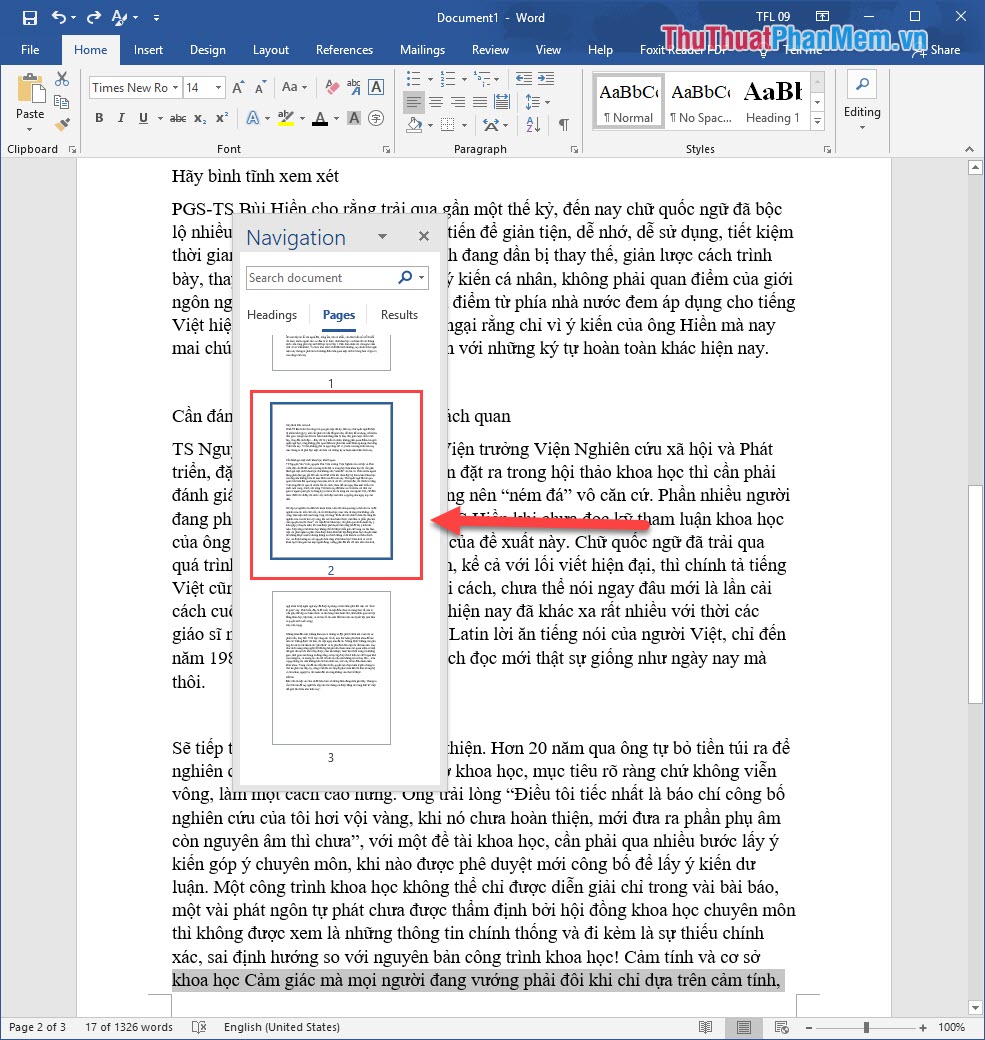Toggle Italic formatting
Screen dimensions: 985x1040
click(121, 118)
